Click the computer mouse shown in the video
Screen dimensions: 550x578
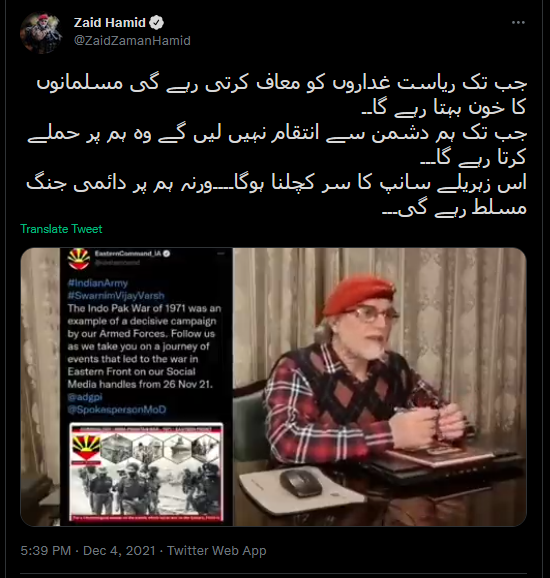coord(301,483)
